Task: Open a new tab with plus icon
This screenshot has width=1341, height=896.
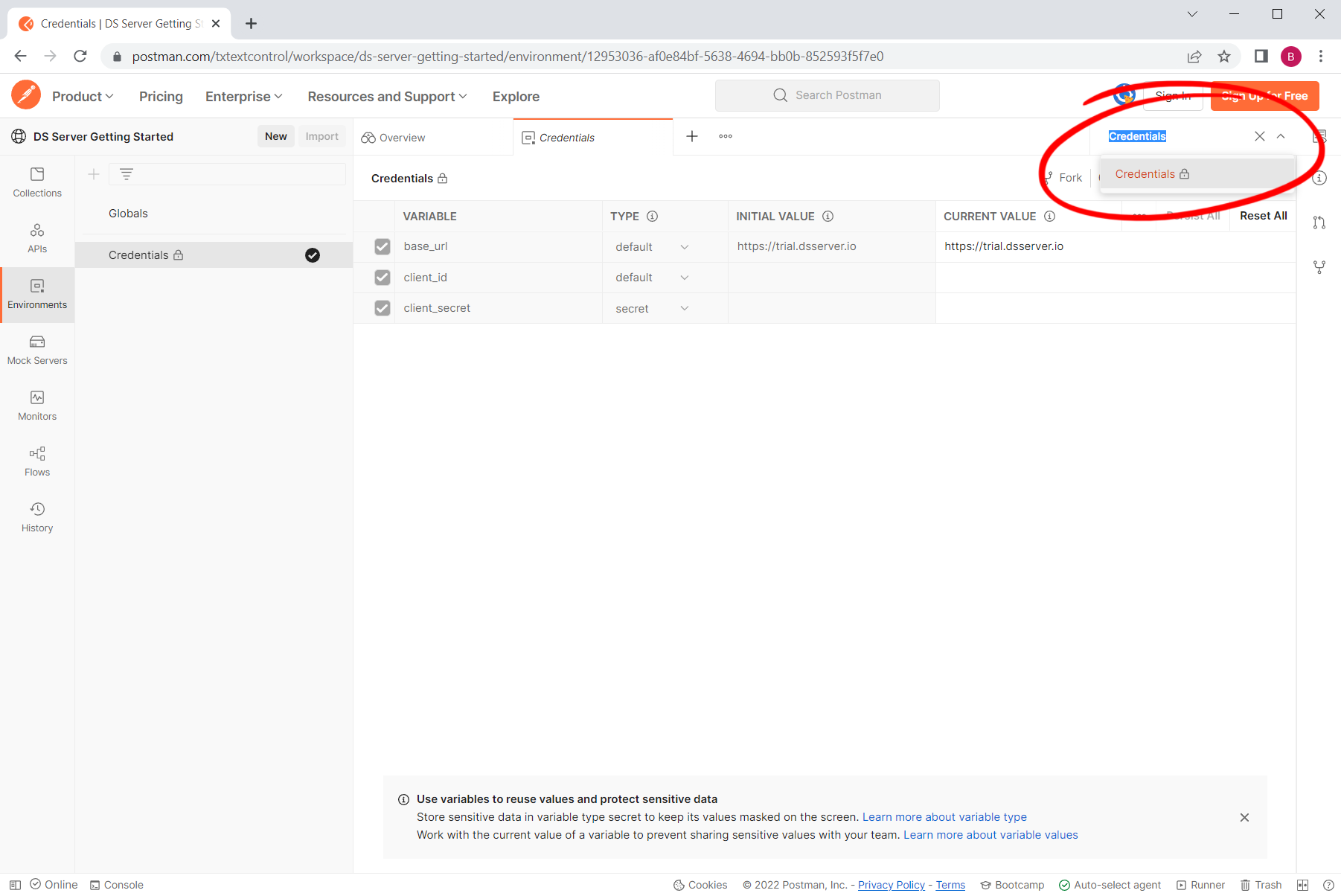Action: tap(692, 136)
